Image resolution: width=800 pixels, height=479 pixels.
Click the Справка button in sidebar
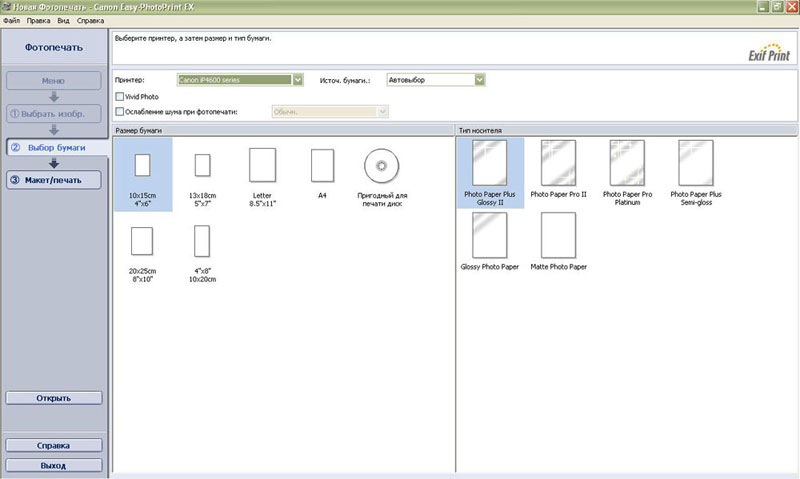54,445
